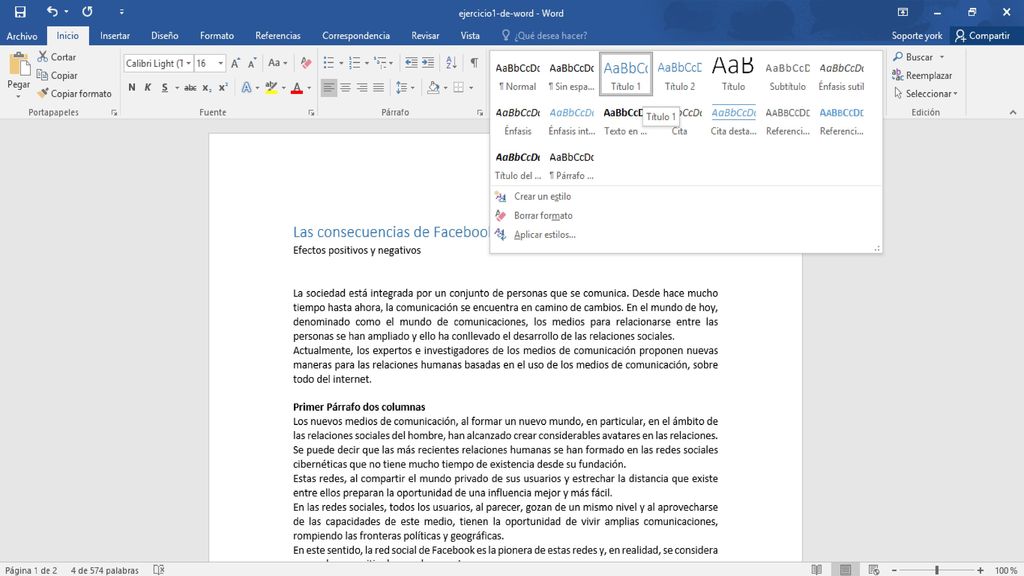This screenshot has width=1024, height=576.
Task: Click the Redo arrow in quick access
Action: tap(87, 12)
